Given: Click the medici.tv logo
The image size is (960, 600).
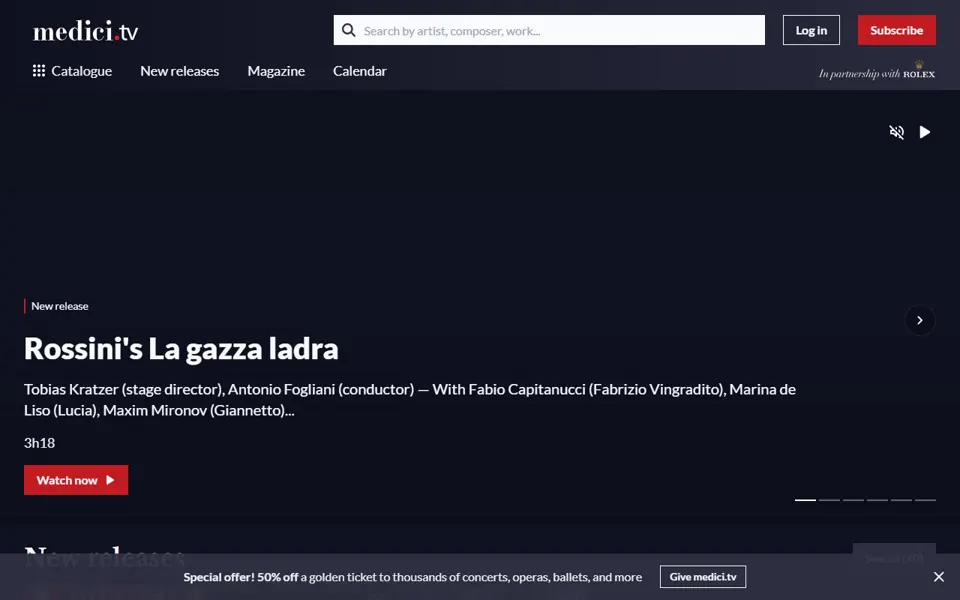Looking at the screenshot, I should 86,31.
